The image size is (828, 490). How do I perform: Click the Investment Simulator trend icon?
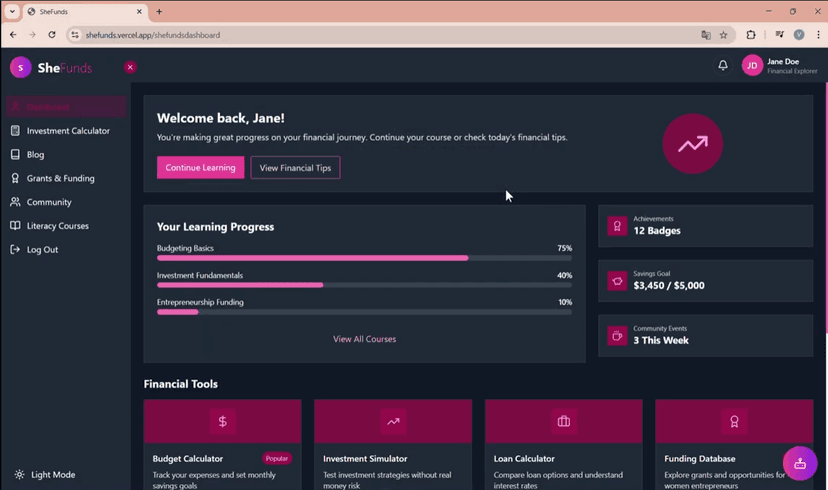(x=393, y=421)
